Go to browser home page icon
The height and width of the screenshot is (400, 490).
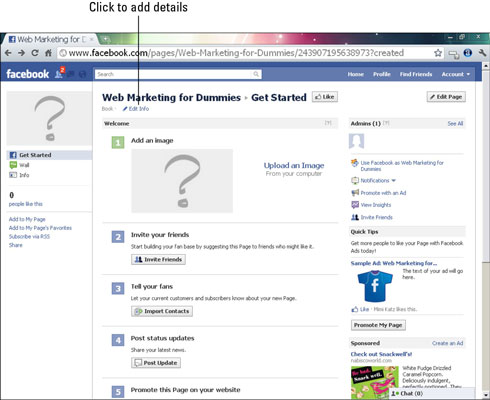[48, 53]
